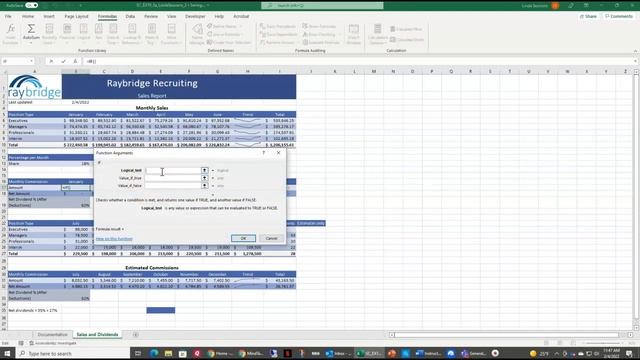Click Trace Dependents
The image size is (640, 360).
pos(278,34)
